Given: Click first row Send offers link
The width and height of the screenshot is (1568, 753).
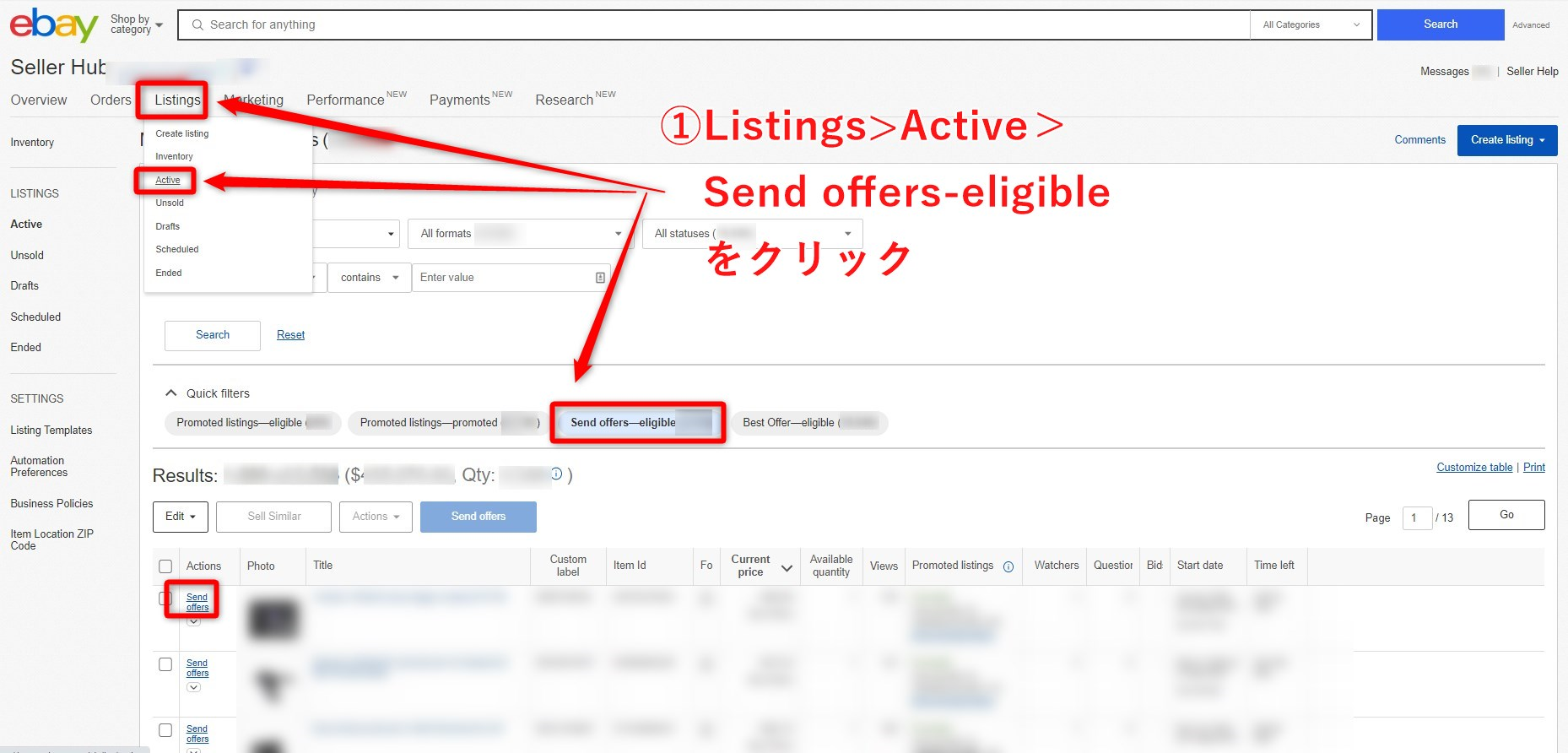Looking at the screenshot, I should tap(197, 602).
